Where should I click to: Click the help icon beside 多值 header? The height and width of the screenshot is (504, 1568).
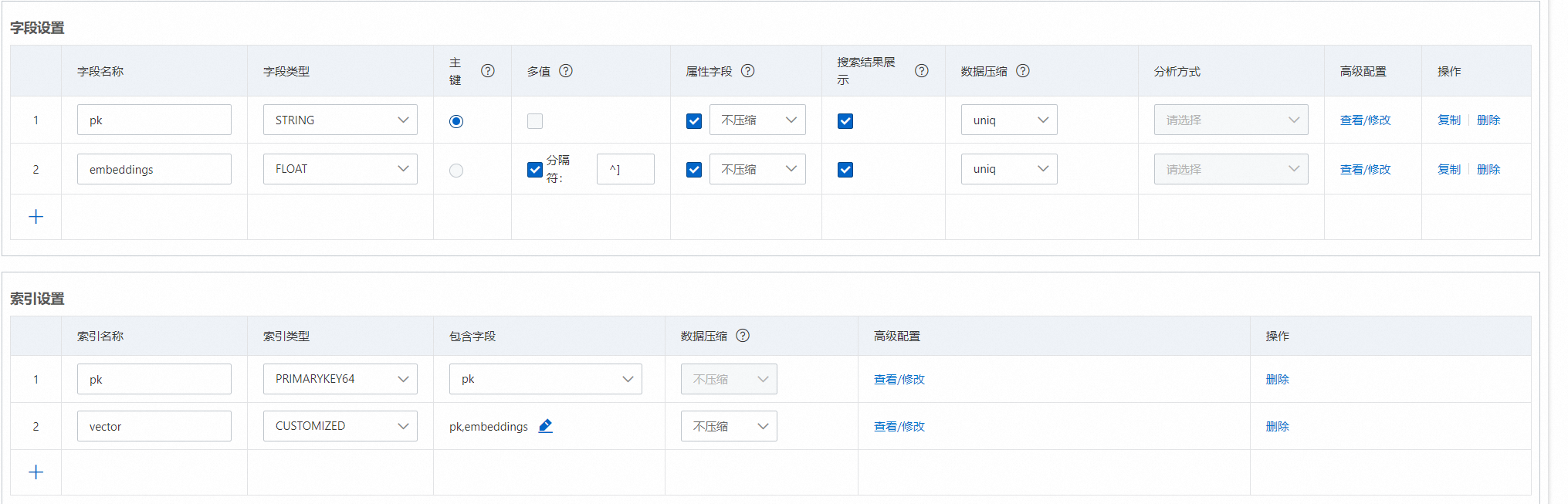click(x=566, y=71)
